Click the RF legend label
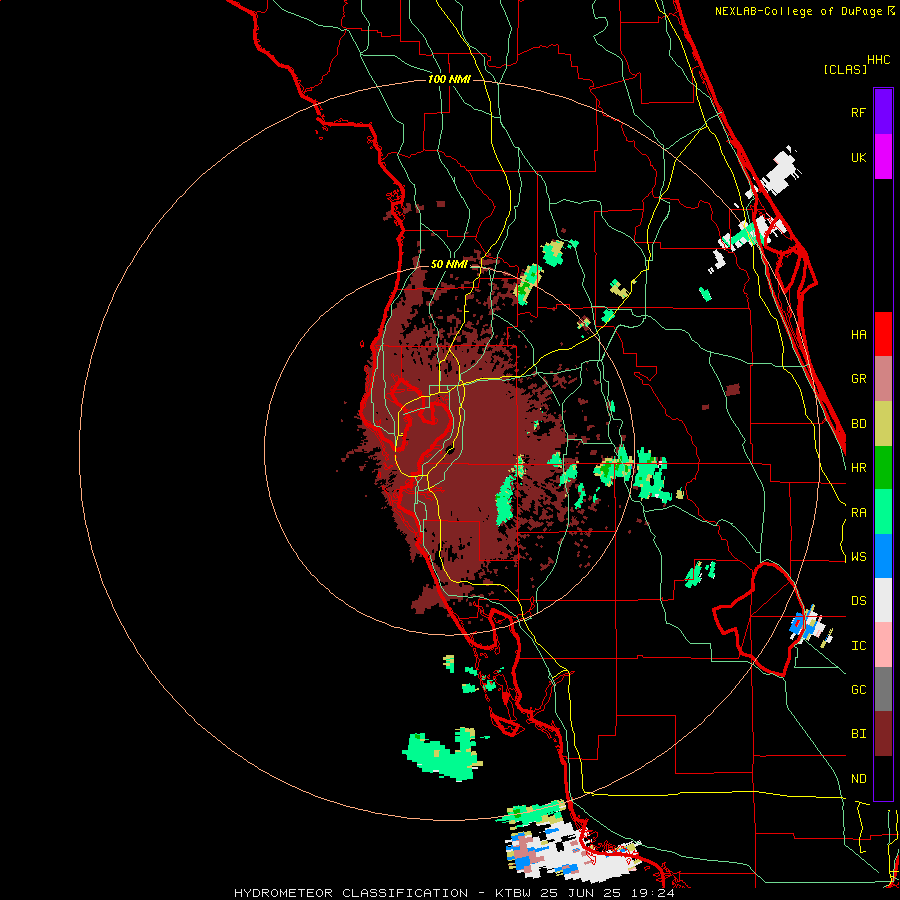Screen dimensions: 900x900 (858, 113)
